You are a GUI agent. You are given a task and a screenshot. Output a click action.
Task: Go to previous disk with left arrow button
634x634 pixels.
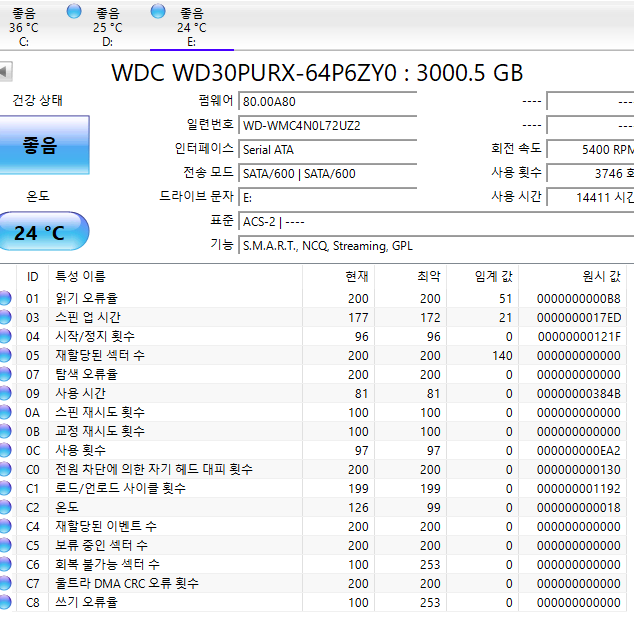(x=6, y=72)
